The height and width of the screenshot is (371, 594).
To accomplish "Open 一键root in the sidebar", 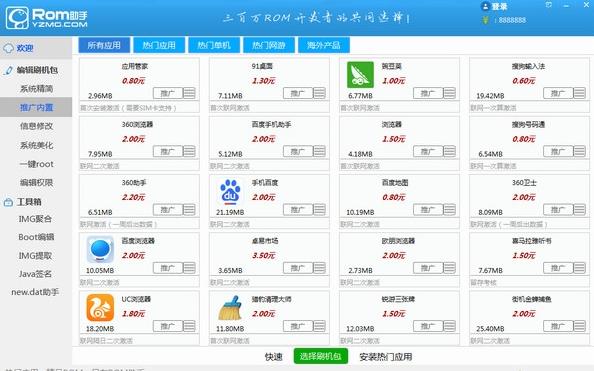I will (36, 164).
